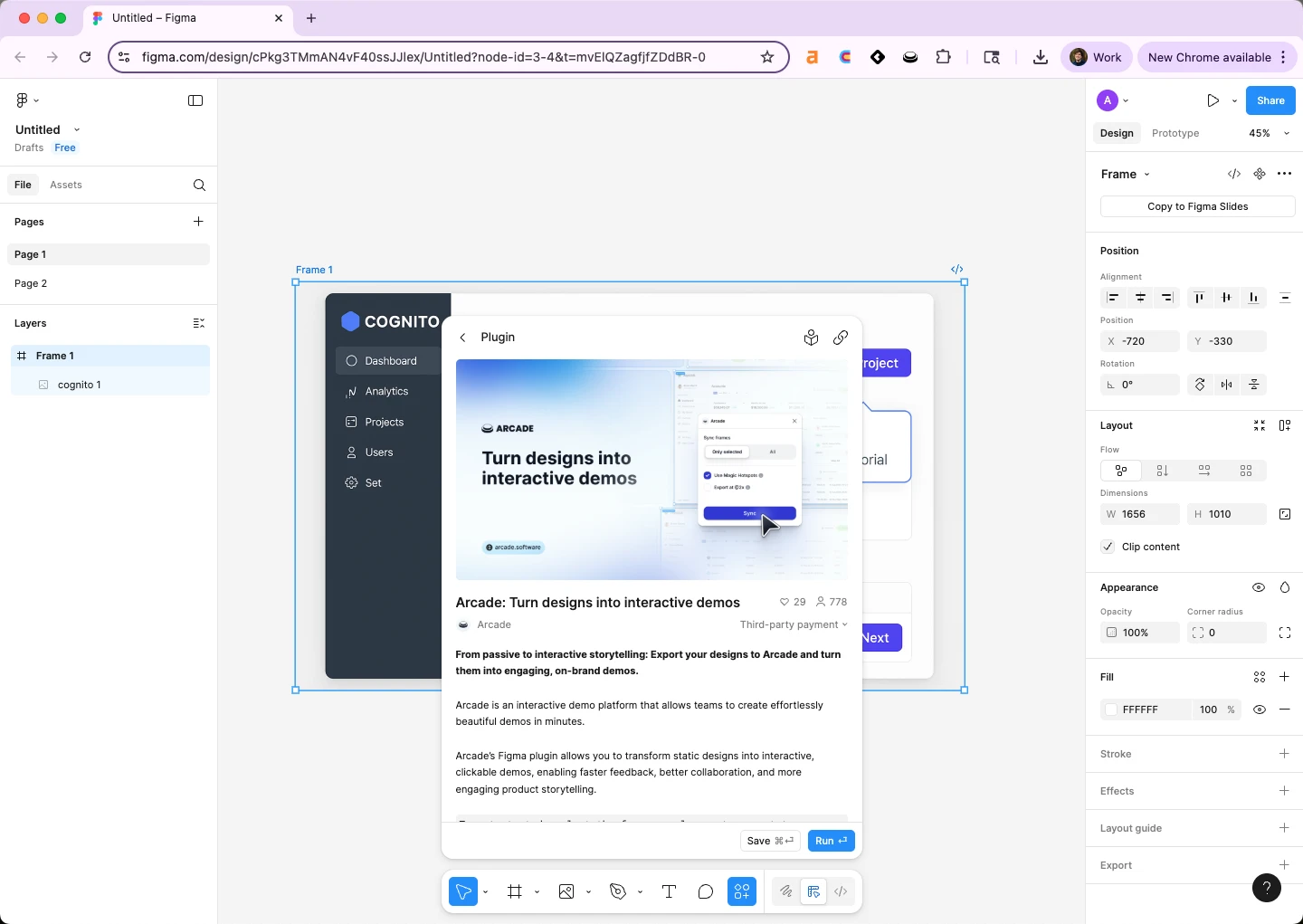Flip horizontal icon
Image resolution: width=1303 pixels, height=924 pixels.
coord(1227,385)
